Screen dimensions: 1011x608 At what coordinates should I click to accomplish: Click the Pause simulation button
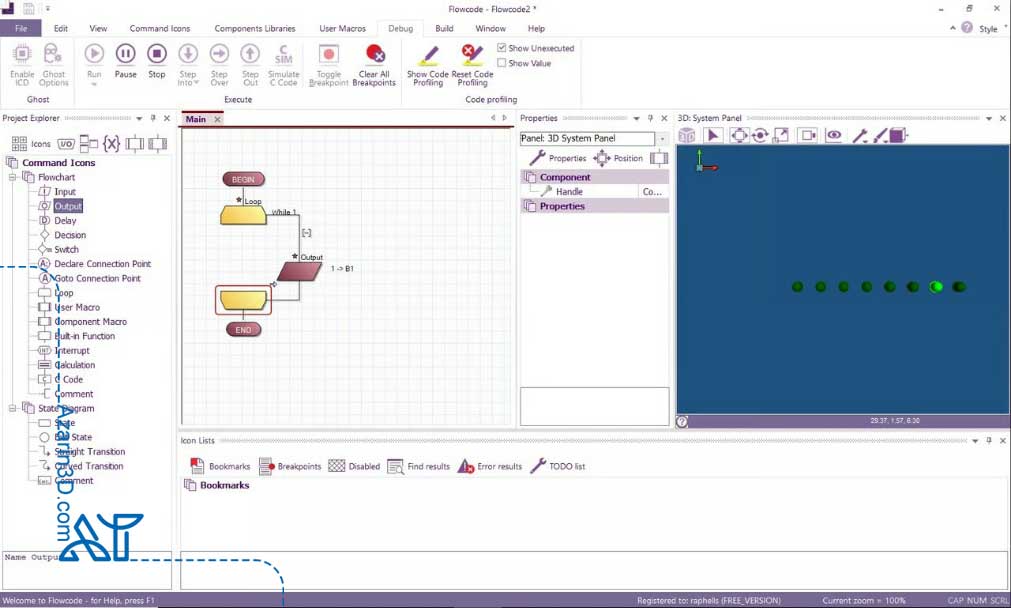click(125, 54)
